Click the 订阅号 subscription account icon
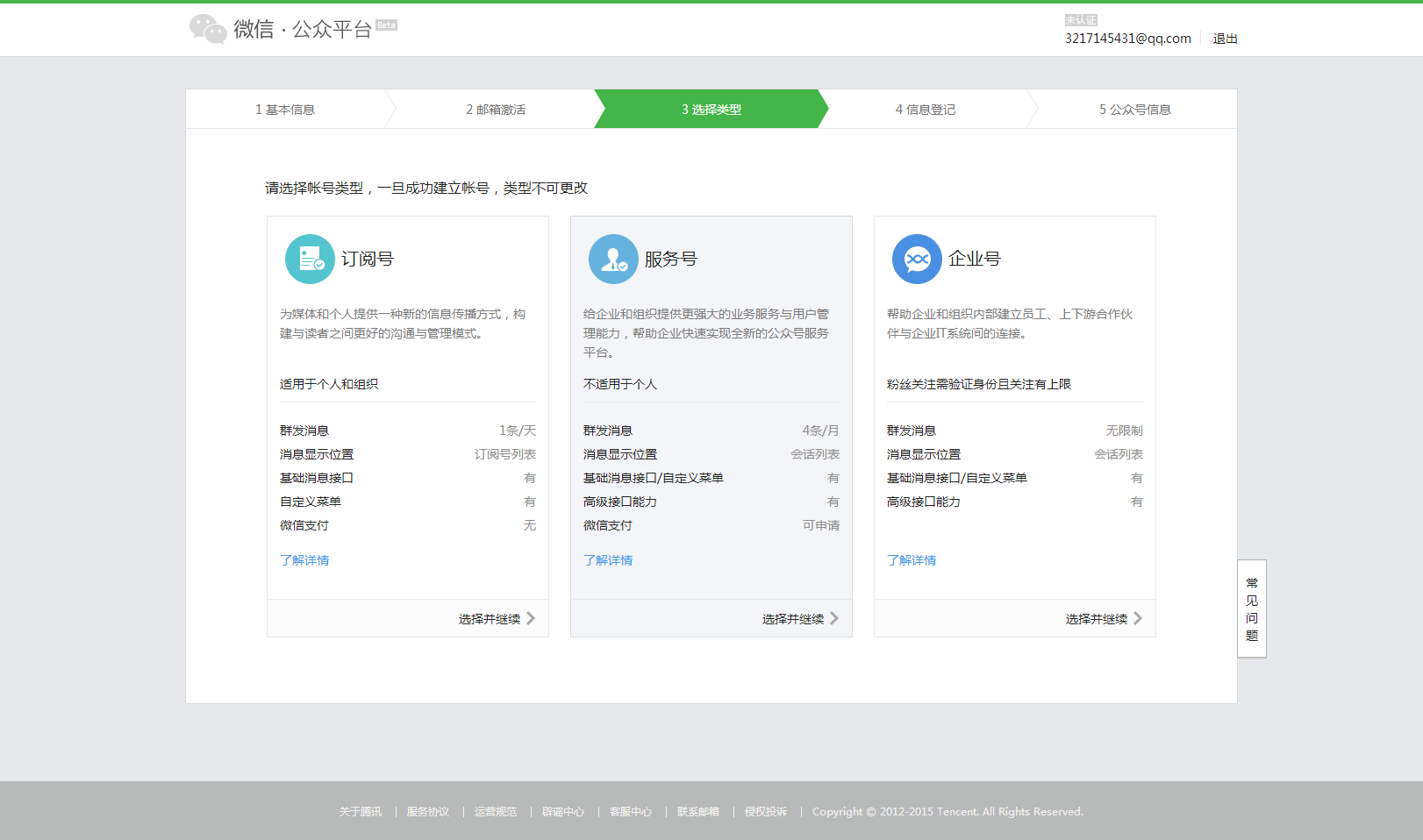Viewport: 1423px width, 840px height. pyautogui.click(x=310, y=259)
